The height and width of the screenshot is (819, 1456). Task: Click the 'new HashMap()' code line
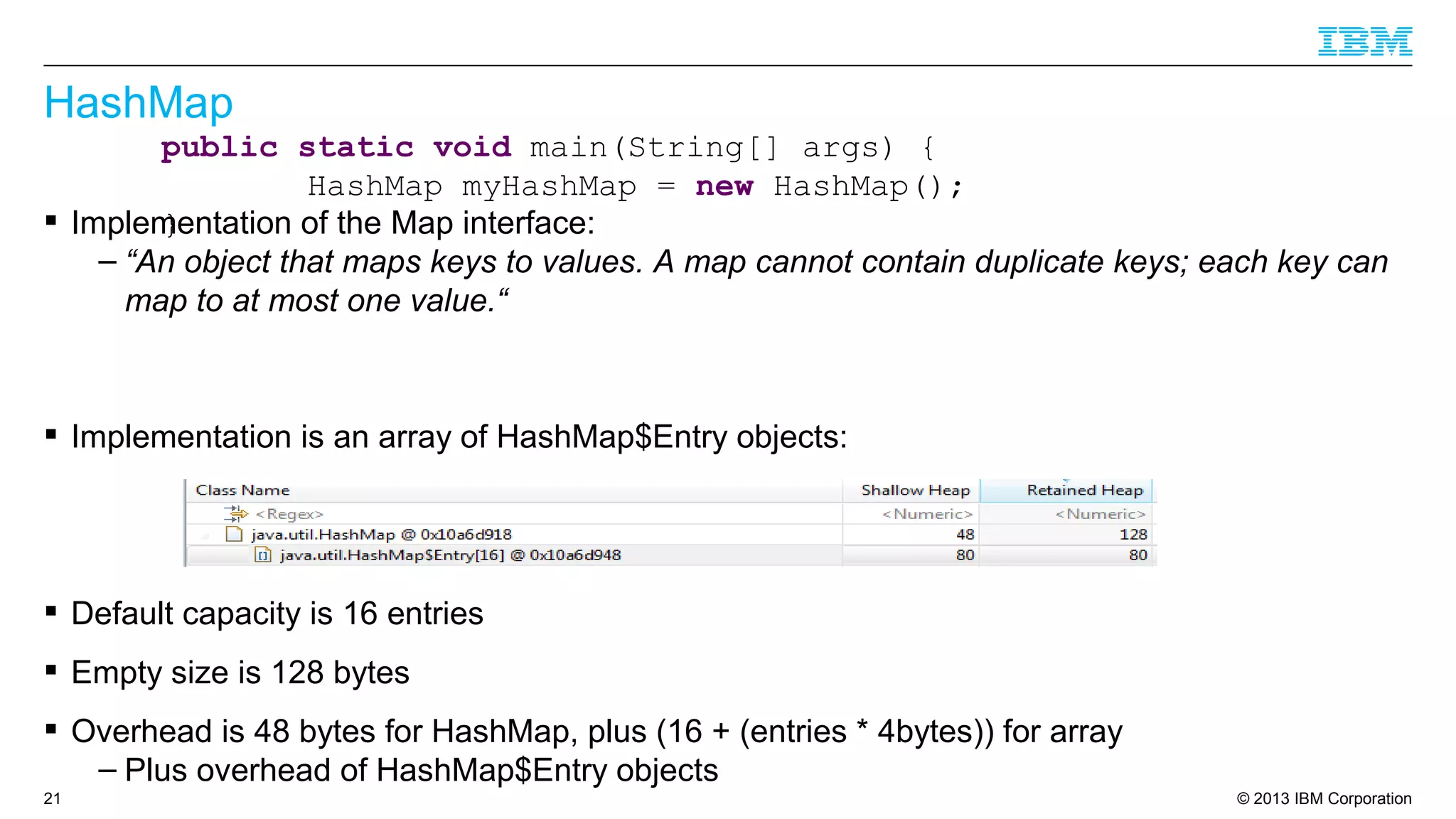635,186
